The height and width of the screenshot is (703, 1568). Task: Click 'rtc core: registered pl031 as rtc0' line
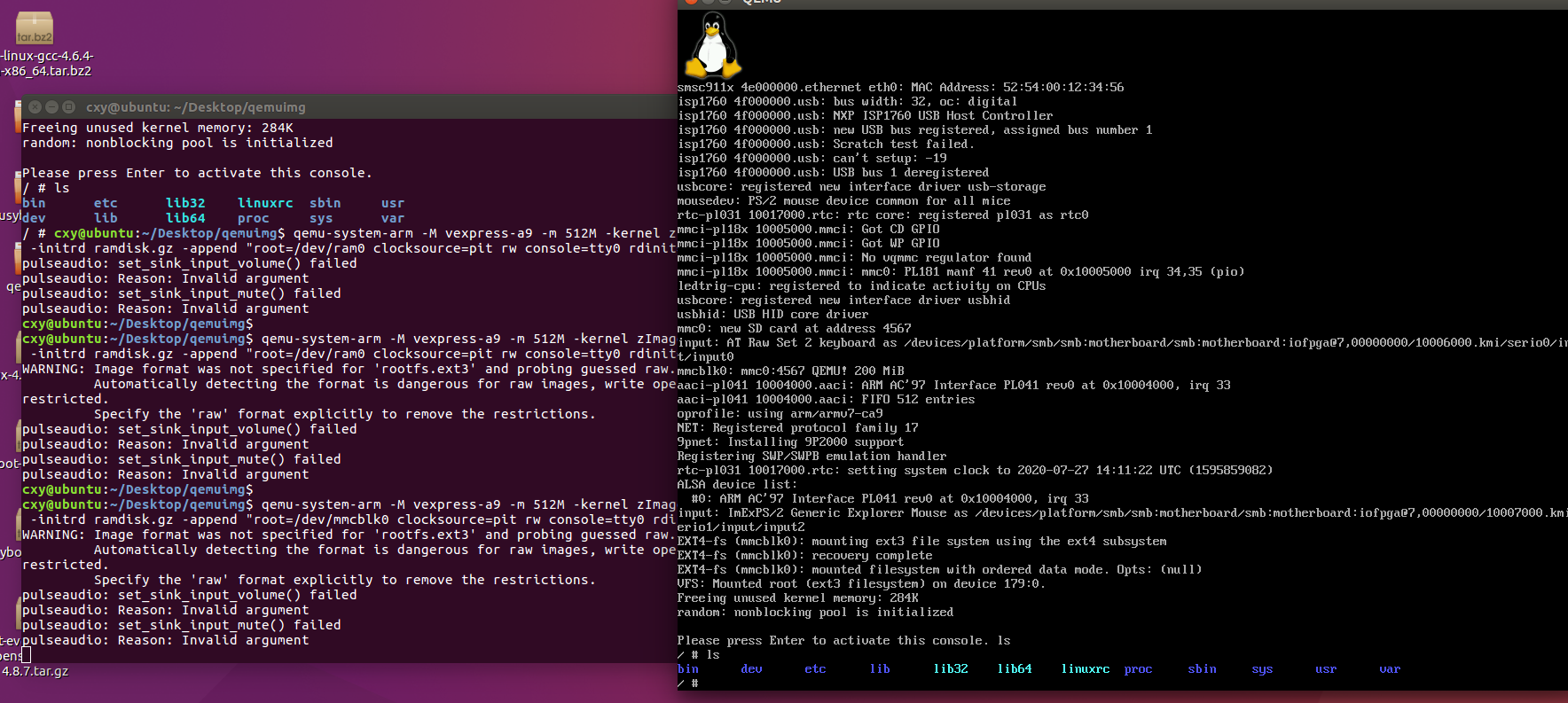(883, 215)
